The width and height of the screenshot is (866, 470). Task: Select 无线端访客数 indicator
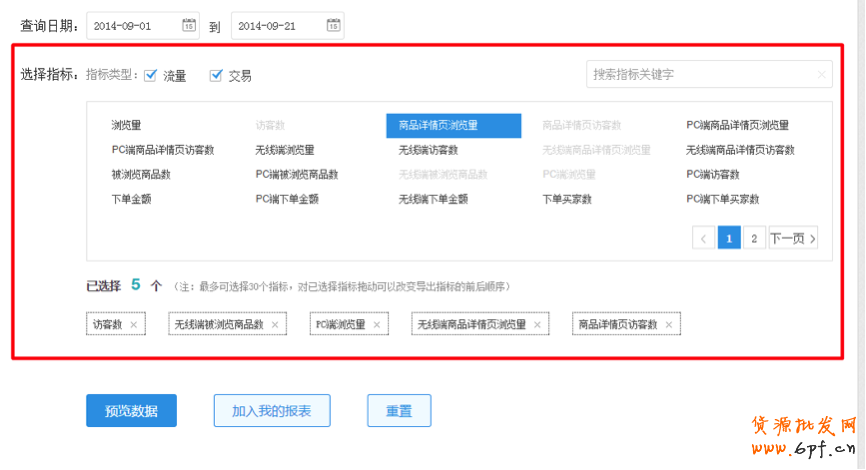tap(428, 150)
